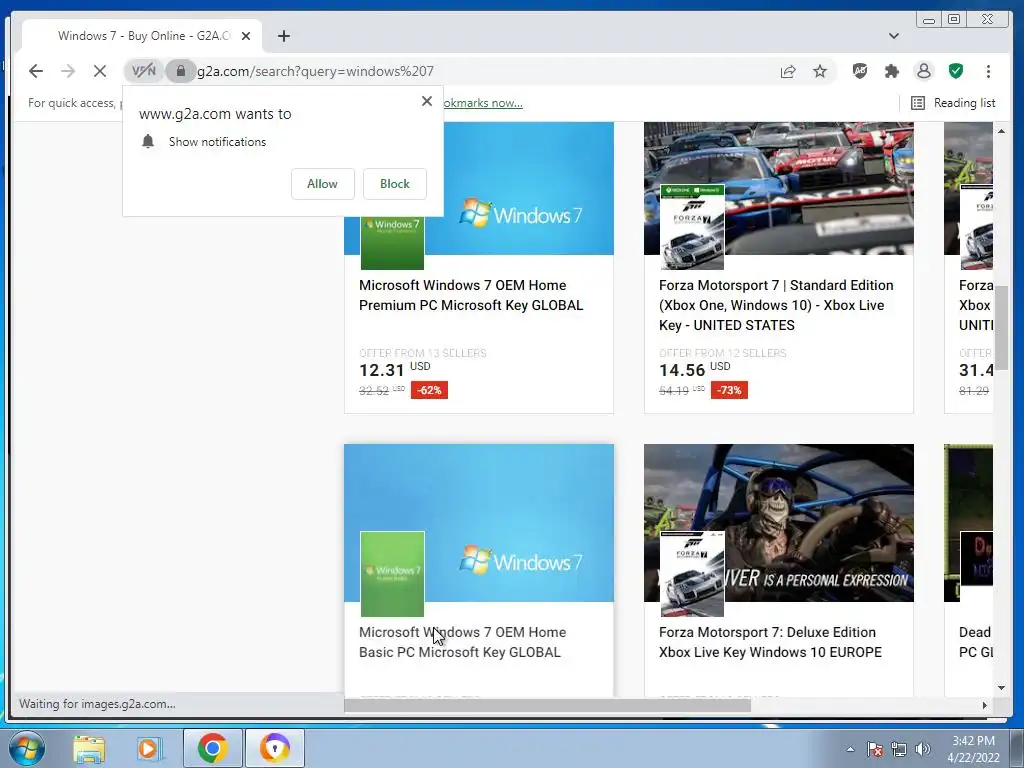This screenshot has width=1024, height=768.
Task: Open a new tab with plus button
Action: 283,36
